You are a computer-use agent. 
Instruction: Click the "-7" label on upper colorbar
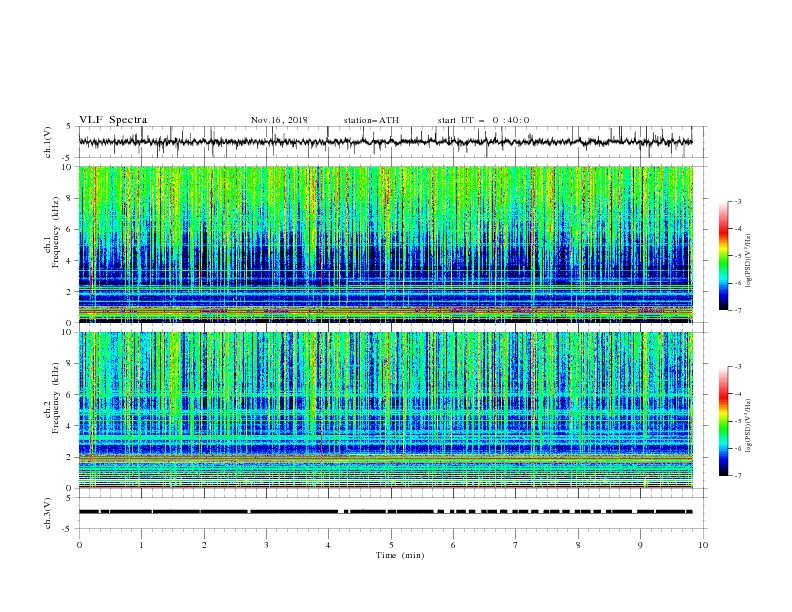(x=737, y=310)
